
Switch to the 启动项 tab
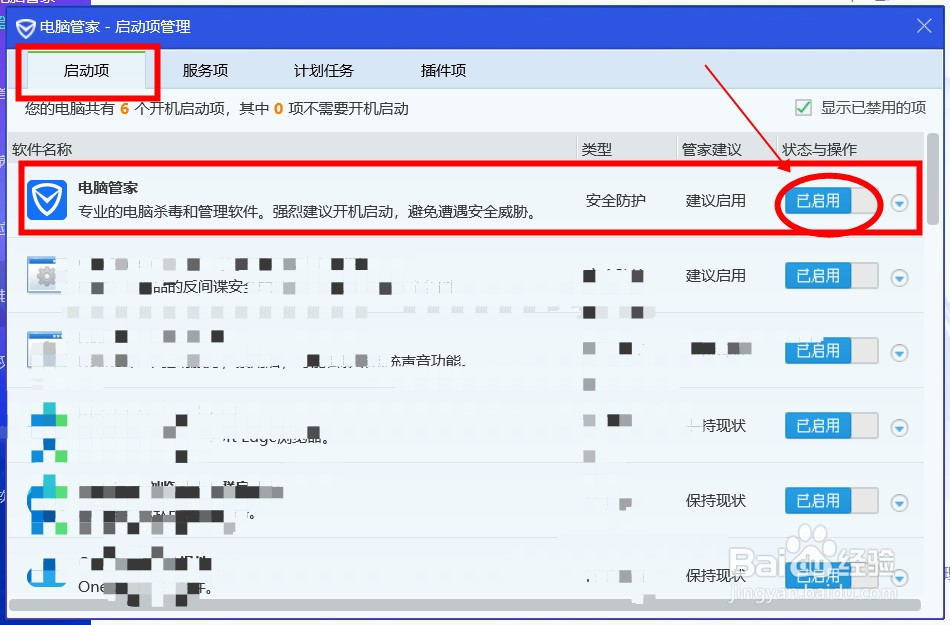point(87,70)
